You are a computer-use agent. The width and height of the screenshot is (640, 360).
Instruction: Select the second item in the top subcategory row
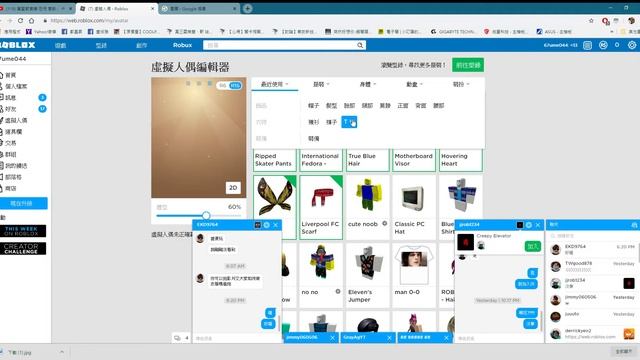tap(331, 105)
